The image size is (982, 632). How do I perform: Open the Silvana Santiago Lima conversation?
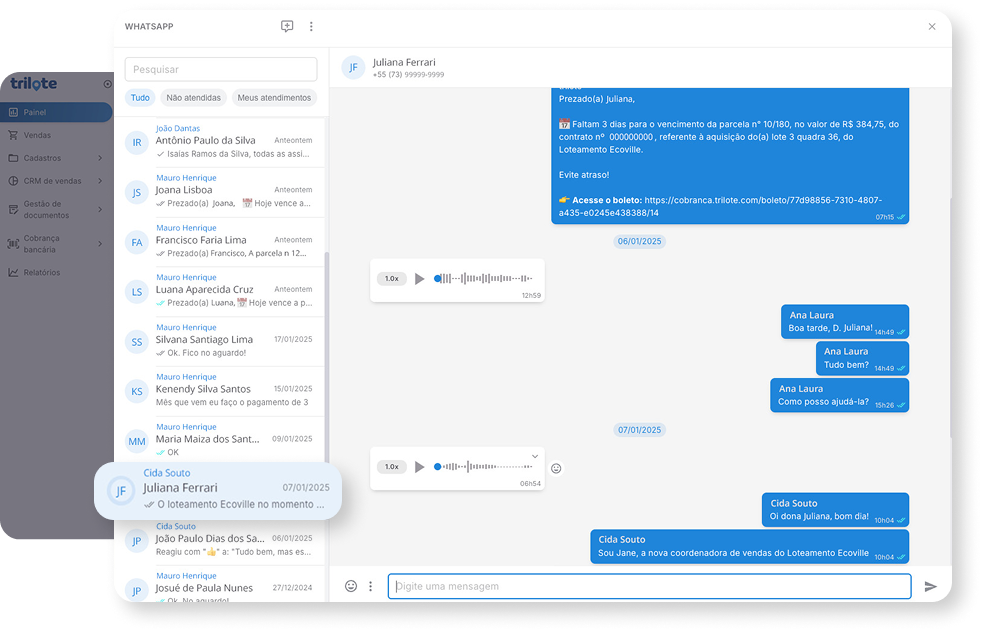(x=221, y=341)
